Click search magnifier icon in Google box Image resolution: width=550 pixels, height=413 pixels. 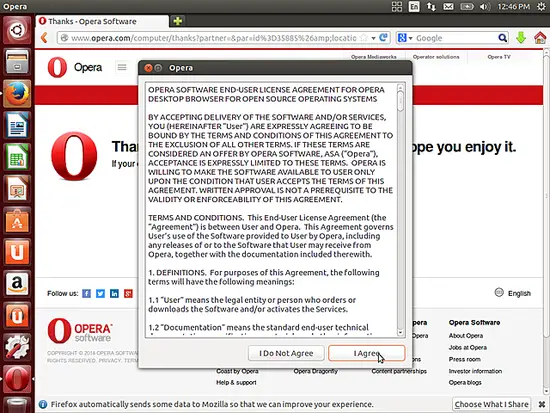(502, 38)
